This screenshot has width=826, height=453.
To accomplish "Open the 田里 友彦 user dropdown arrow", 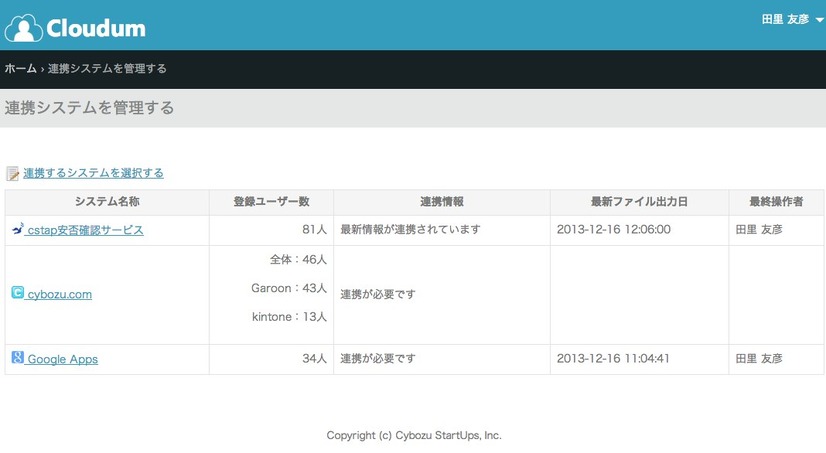I will pos(819,20).
